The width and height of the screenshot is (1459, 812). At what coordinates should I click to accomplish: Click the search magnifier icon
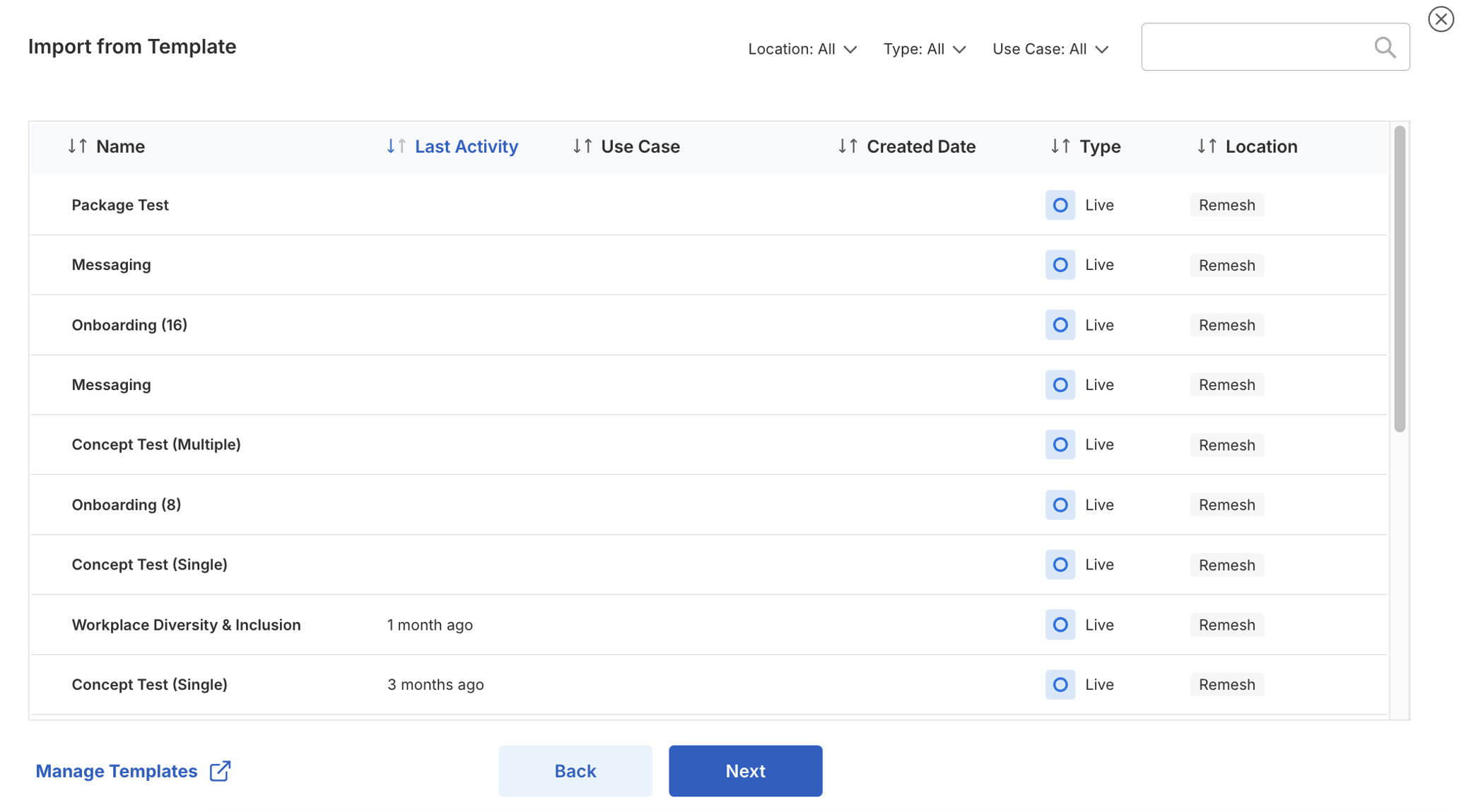click(1384, 47)
